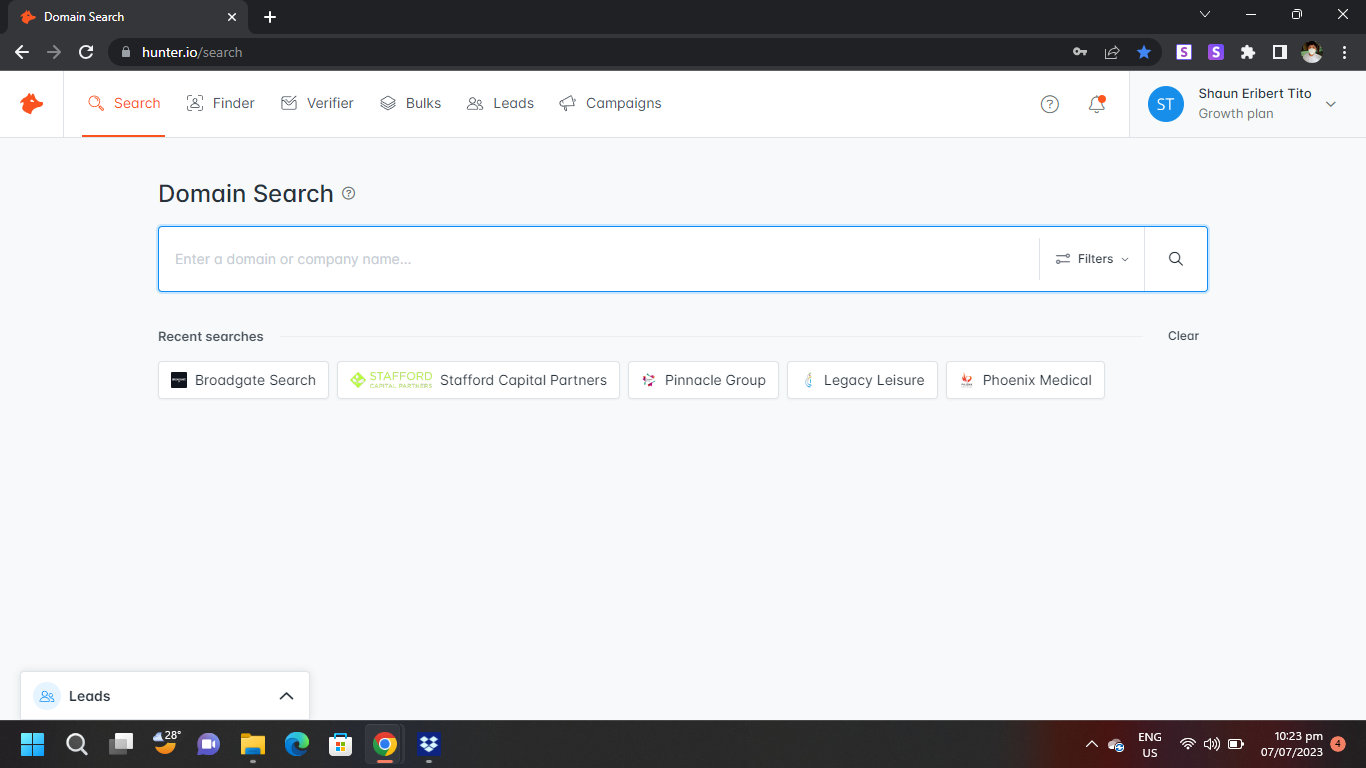Screen dimensions: 1366x768
Task: Toggle the browser side panel
Action: [x=1279, y=52]
